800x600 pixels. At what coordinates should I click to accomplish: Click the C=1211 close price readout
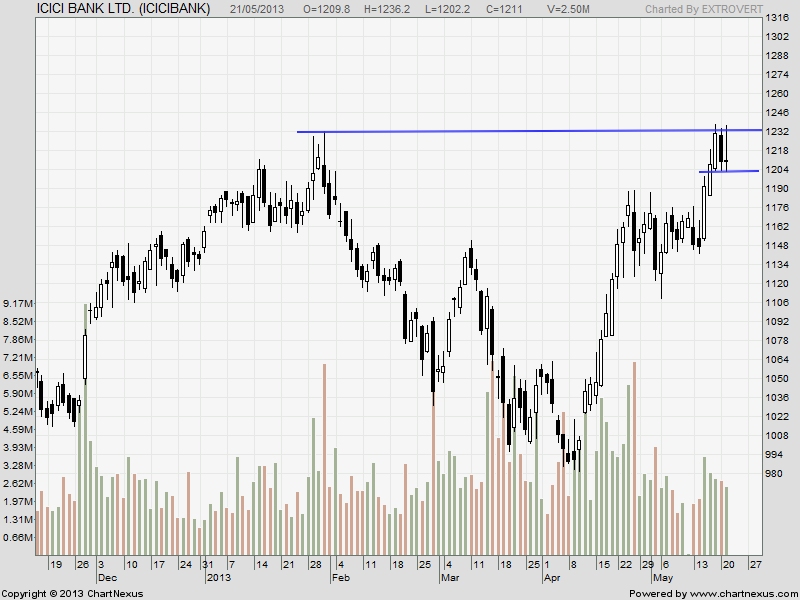click(x=530, y=9)
